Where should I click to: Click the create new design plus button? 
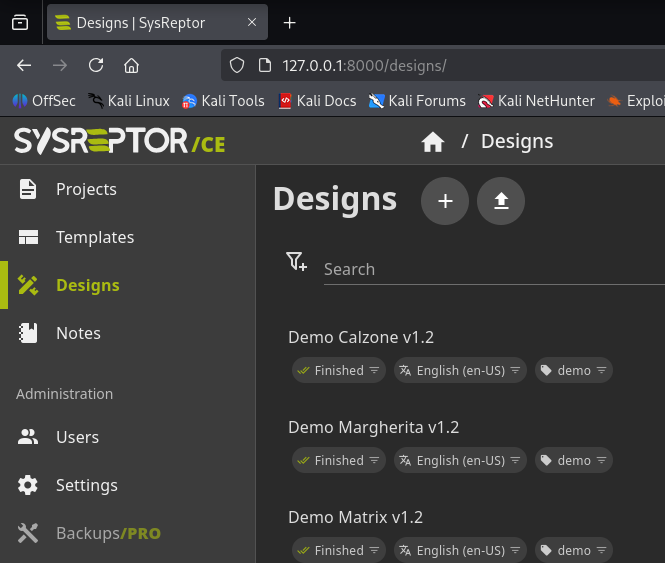(x=445, y=201)
